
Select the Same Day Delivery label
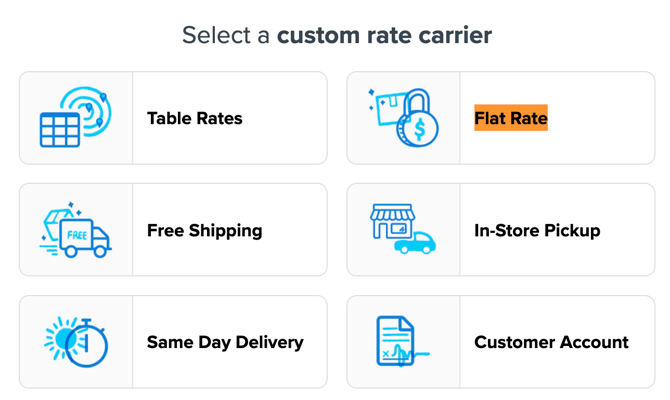click(225, 342)
